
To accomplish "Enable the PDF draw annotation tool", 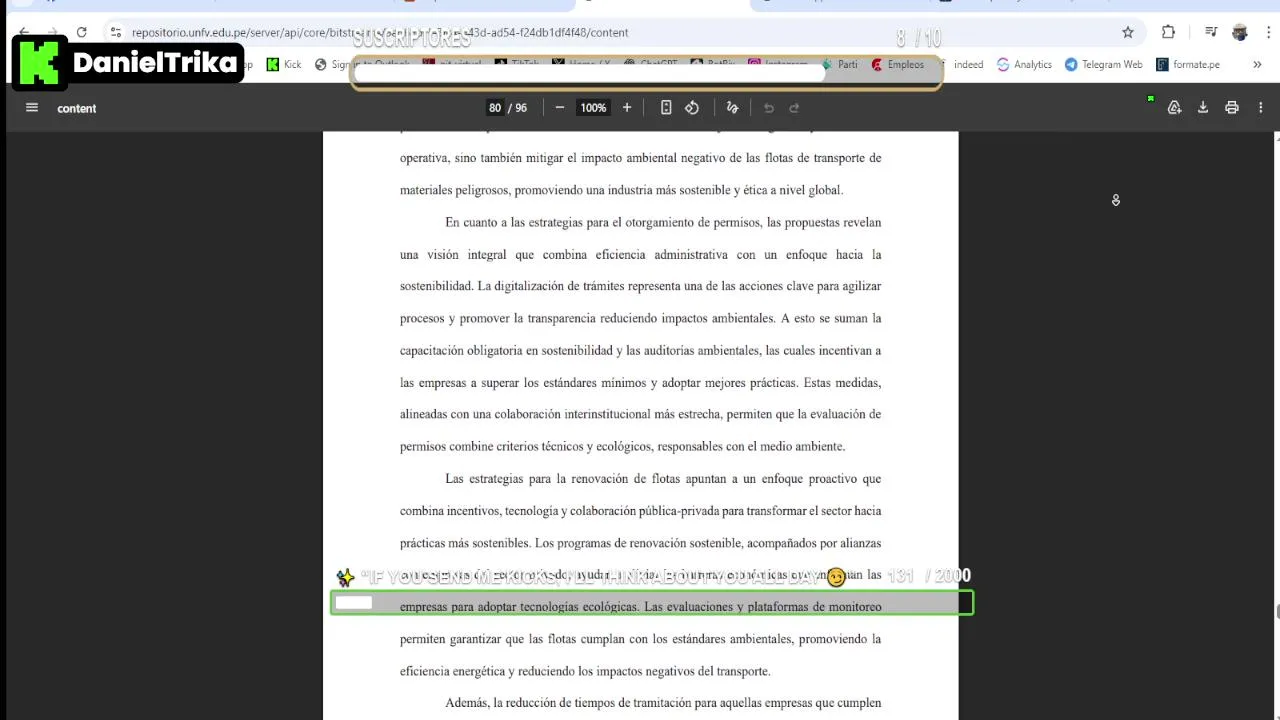I will (732, 108).
